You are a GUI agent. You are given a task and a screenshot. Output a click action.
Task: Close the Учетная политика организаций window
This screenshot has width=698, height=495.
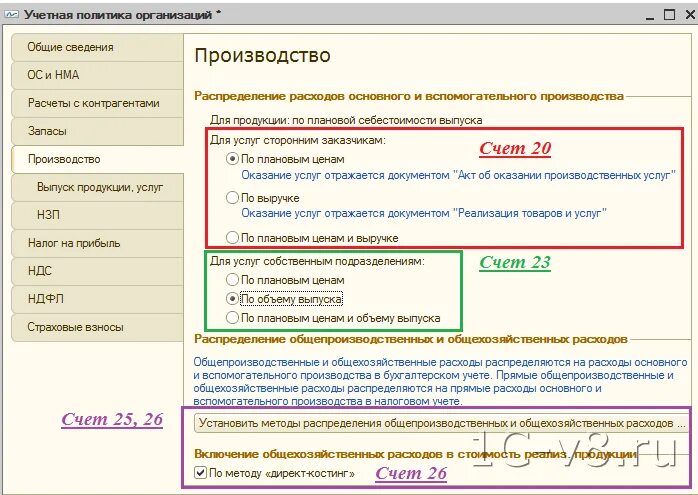coord(690,15)
